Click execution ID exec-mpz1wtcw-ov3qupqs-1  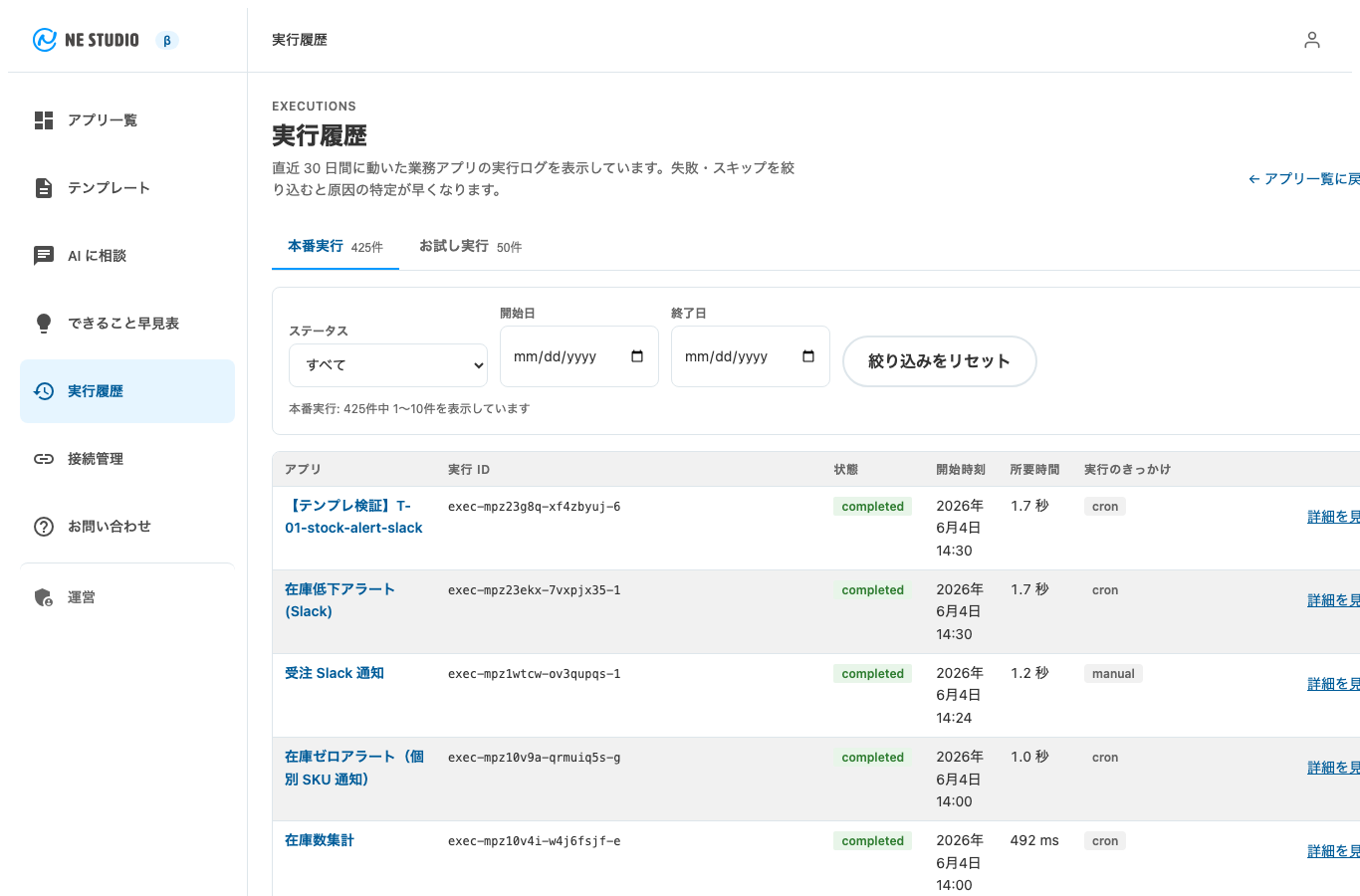pyautogui.click(x=535, y=674)
